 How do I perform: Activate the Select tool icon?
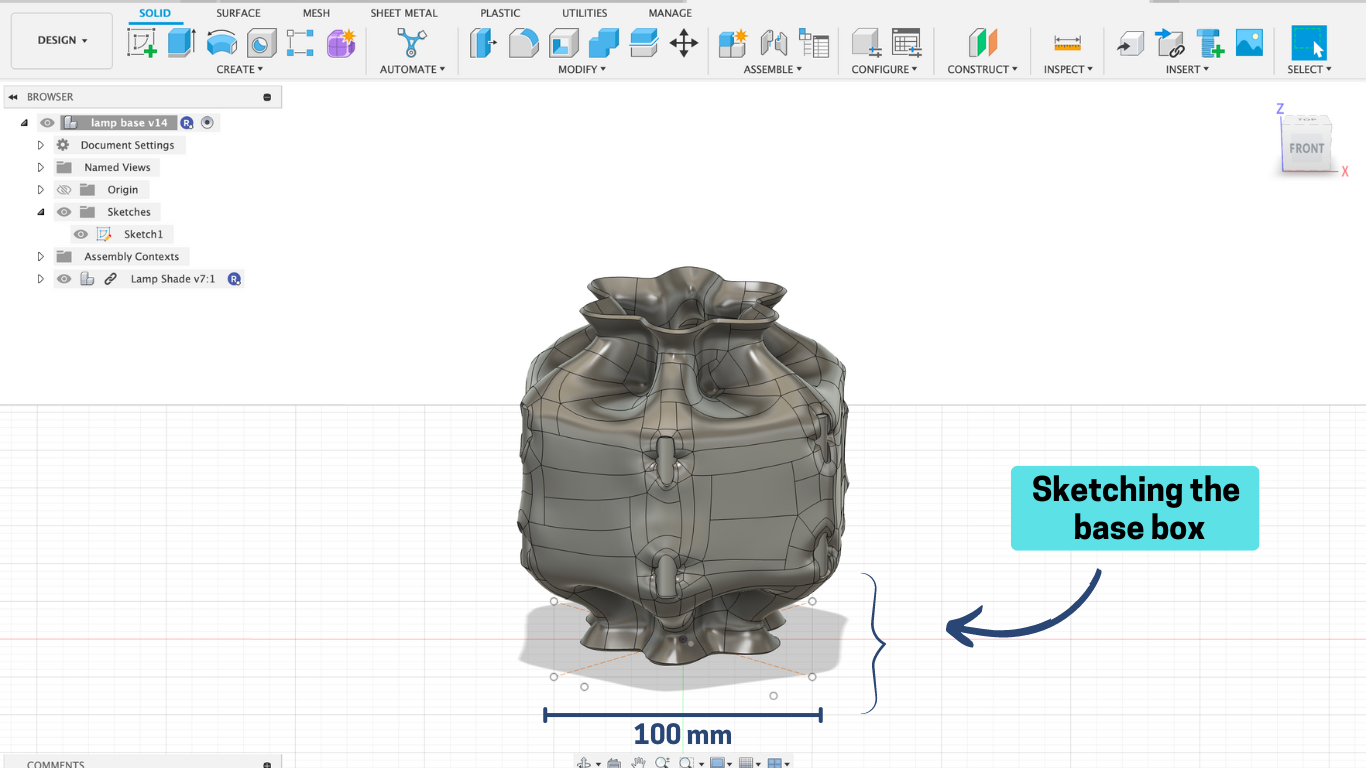pos(1309,43)
